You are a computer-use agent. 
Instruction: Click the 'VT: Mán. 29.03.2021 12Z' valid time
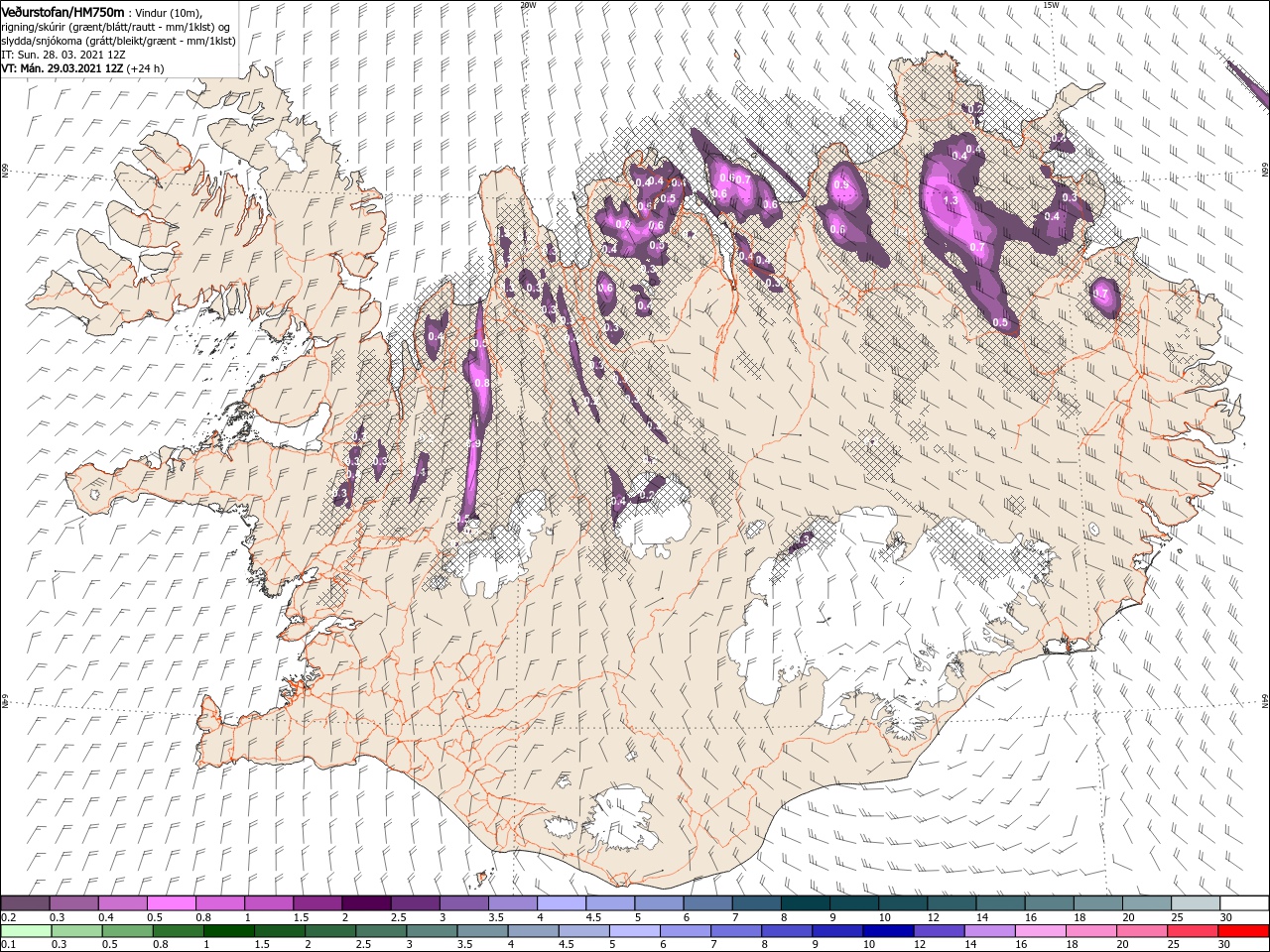click(x=62, y=68)
